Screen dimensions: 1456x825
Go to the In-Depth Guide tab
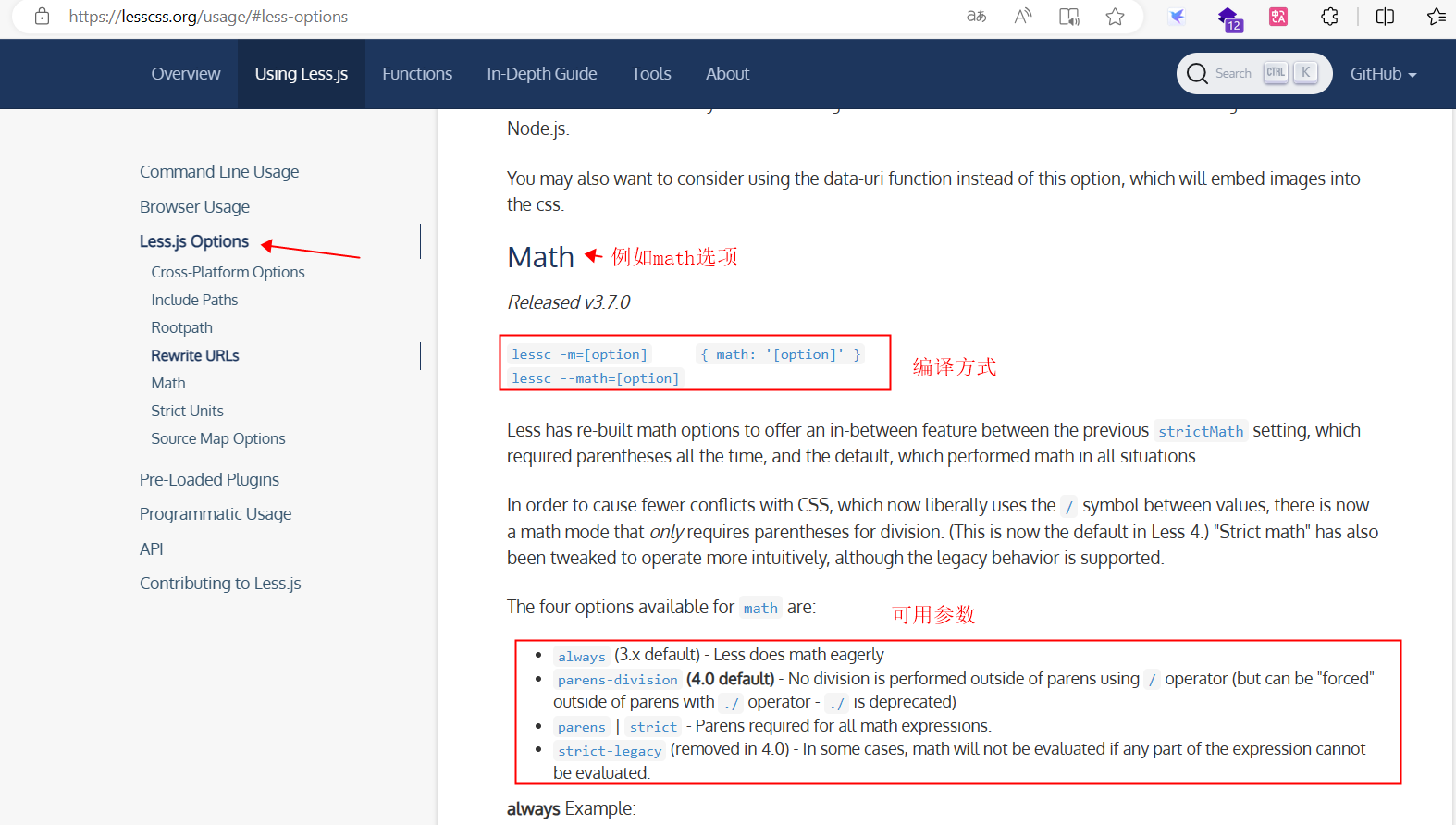coord(541,74)
